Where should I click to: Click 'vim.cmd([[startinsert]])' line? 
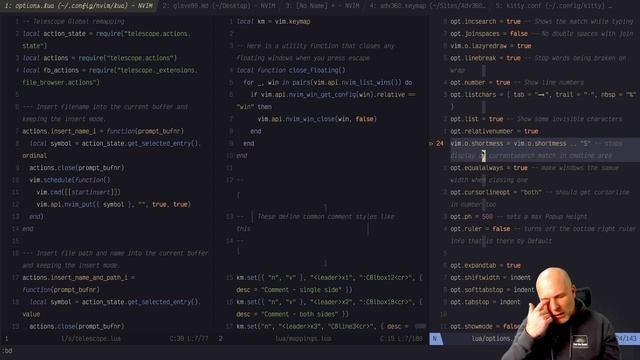click(78, 192)
